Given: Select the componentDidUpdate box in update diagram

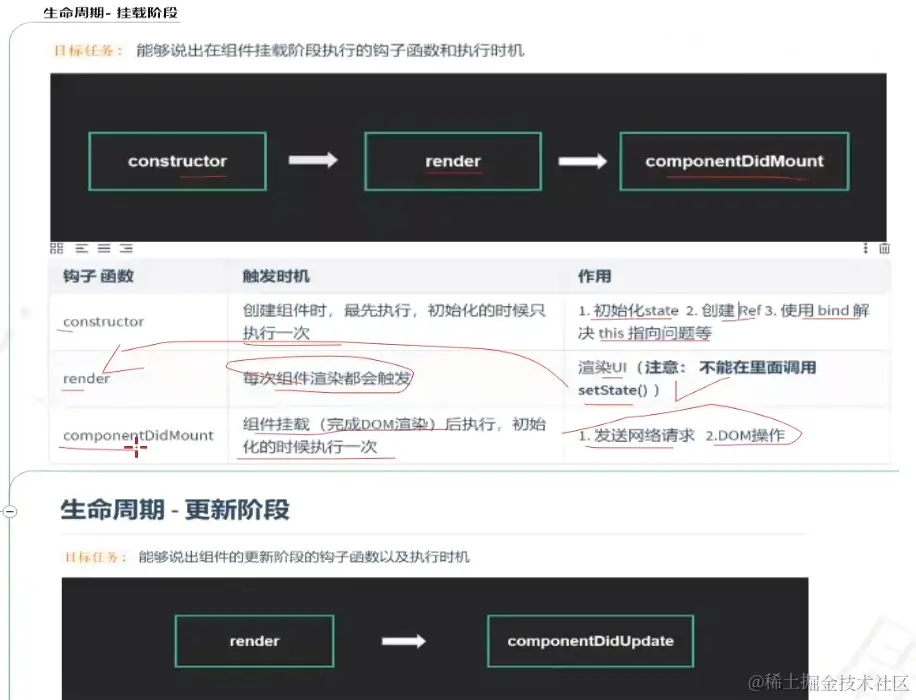Looking at the screenshot, I should pyautogui.click(x=591, y=641).
